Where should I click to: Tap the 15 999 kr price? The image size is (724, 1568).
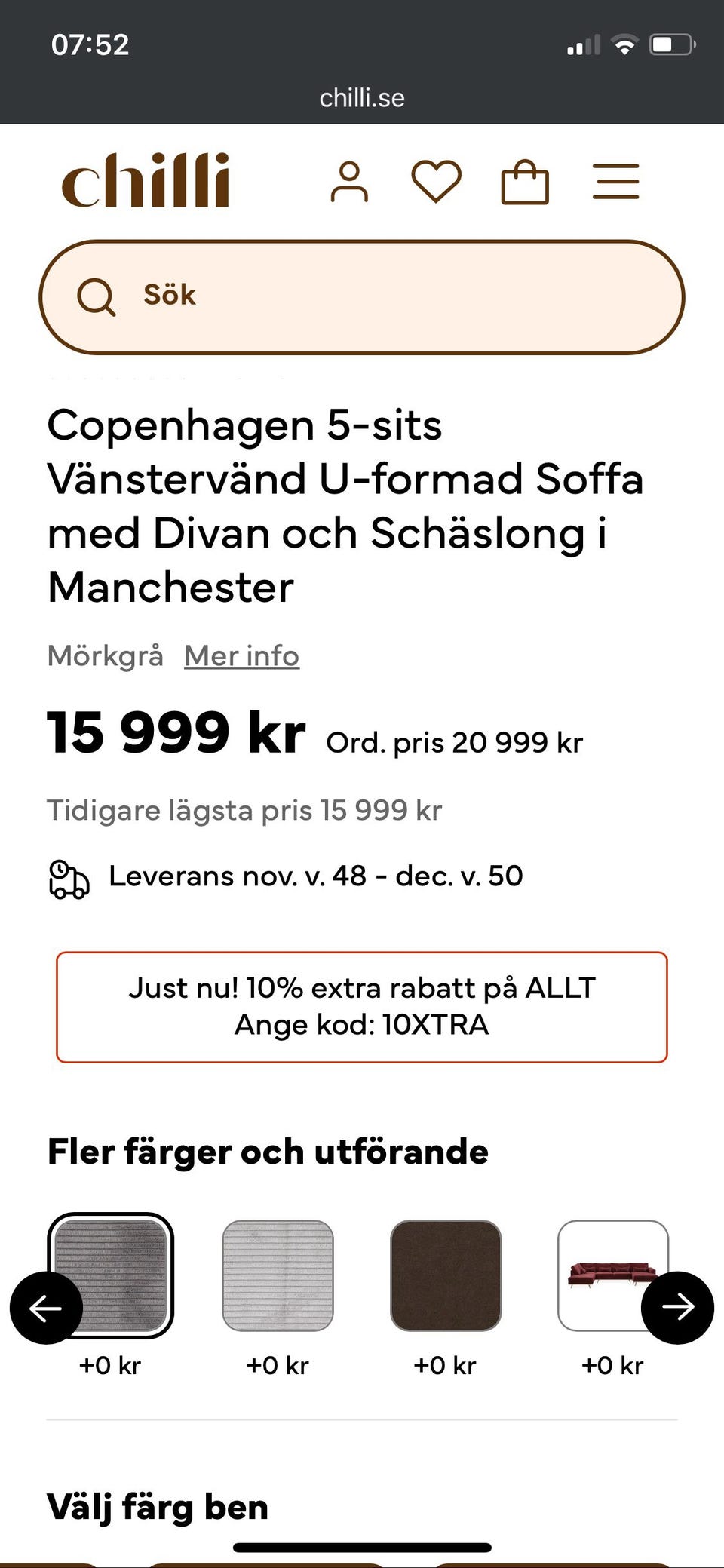176,732
